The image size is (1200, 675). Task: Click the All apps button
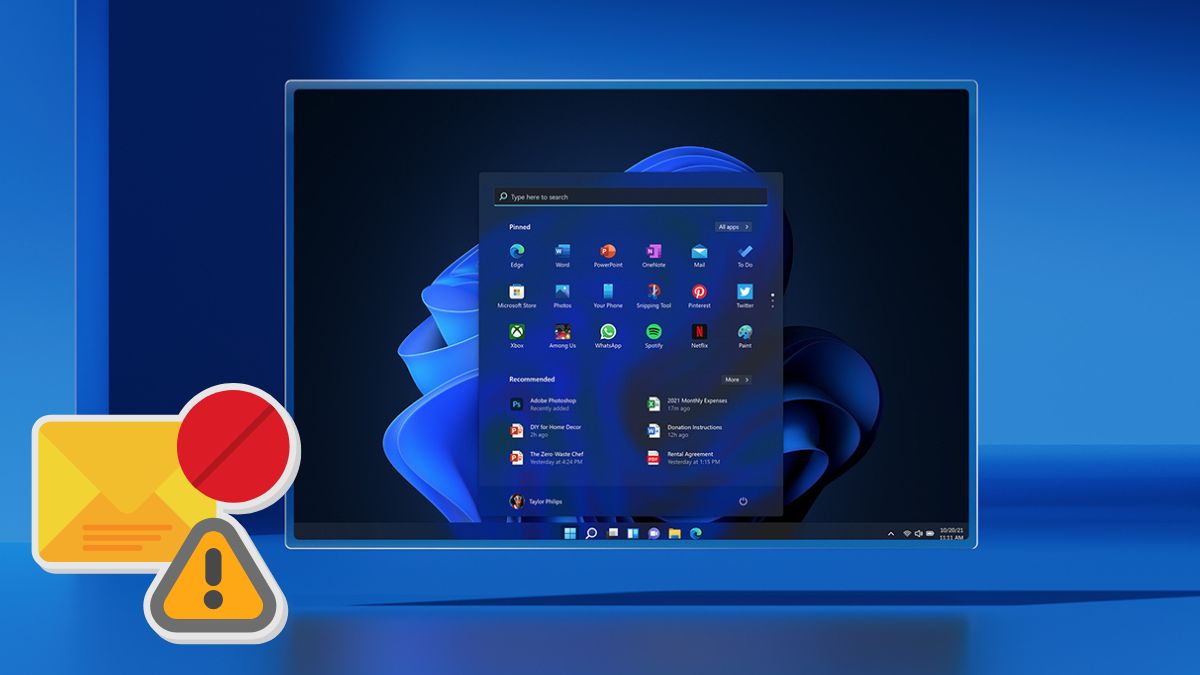(733, 227)
